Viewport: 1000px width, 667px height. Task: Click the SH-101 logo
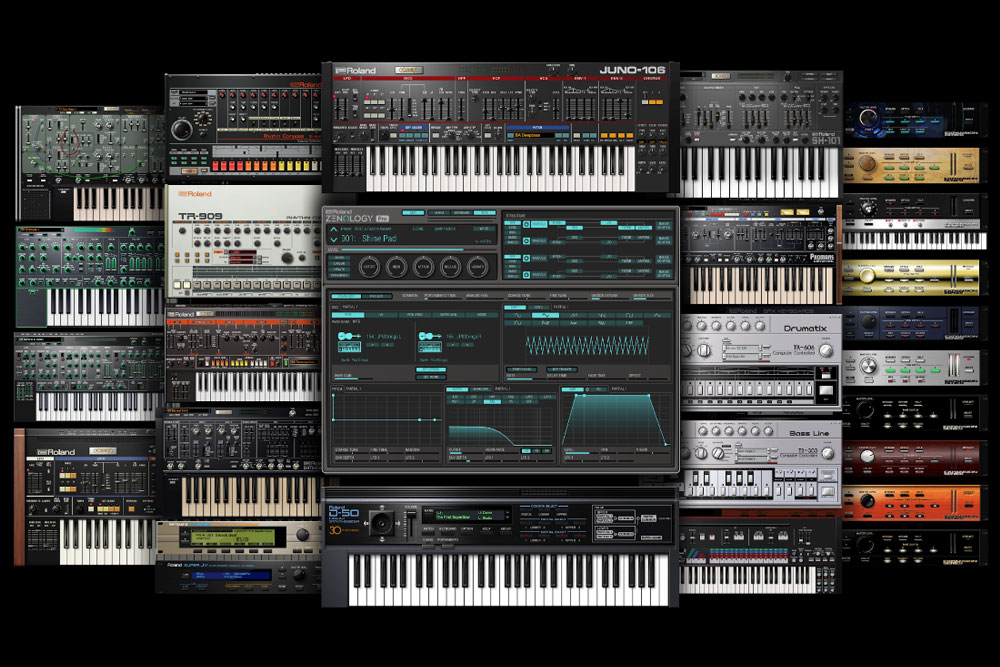[826, 140]
